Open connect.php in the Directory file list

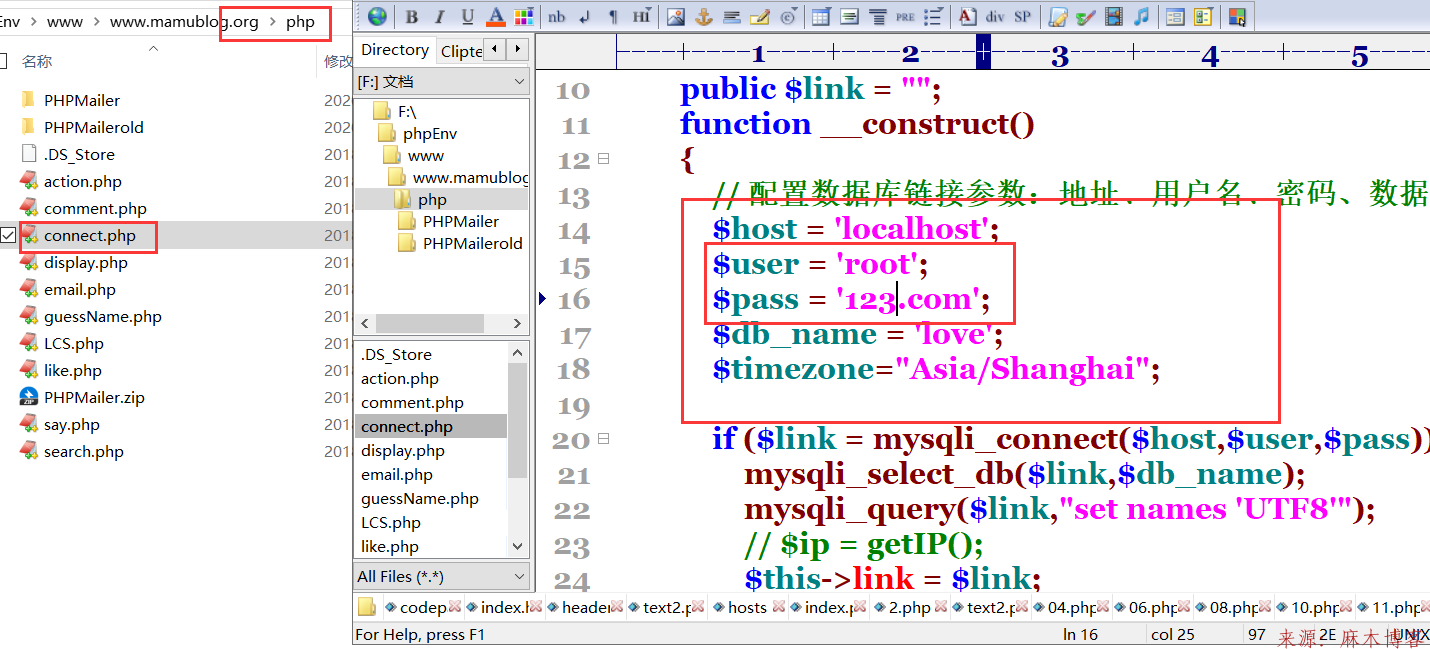[x=407, y=426]
